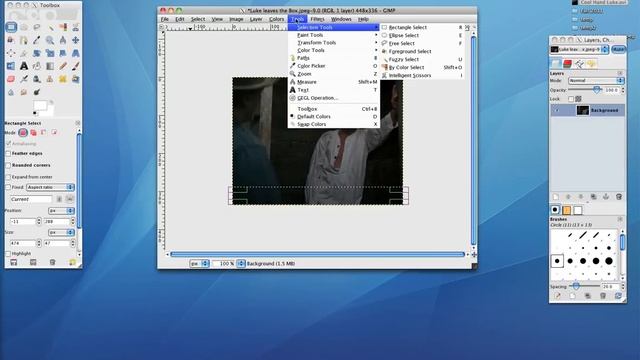This screenshot has width=640, height=360.
Task: Expand Transform Tools submenu
Action: [333, 42]
